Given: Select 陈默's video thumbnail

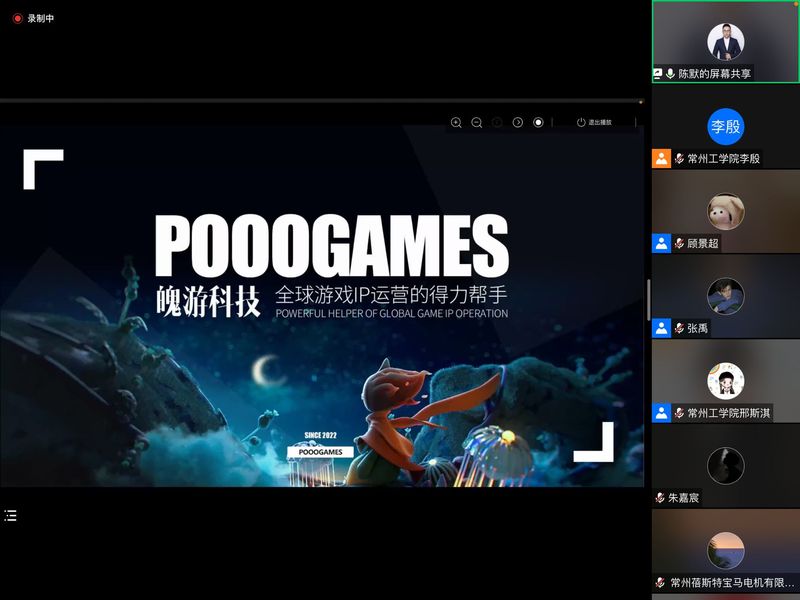Looking at the screenshot, I should point(726,40).
